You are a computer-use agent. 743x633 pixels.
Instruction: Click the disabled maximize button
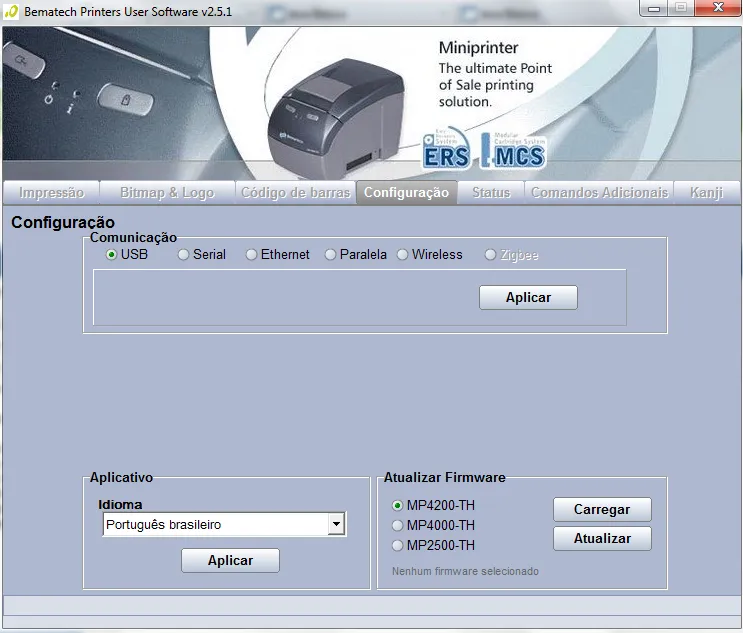coord(681,8)
